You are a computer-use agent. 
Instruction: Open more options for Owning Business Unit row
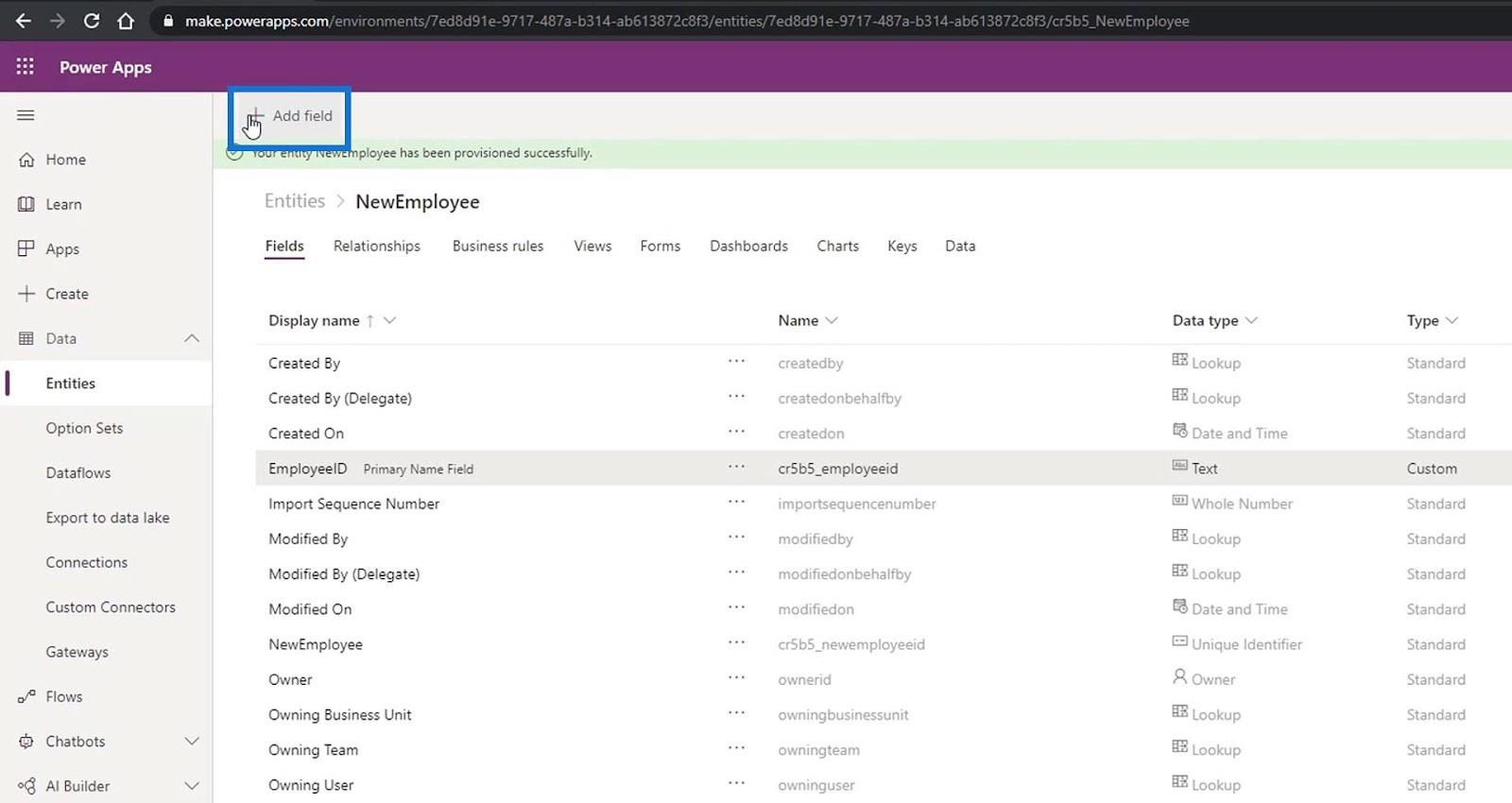736,713
